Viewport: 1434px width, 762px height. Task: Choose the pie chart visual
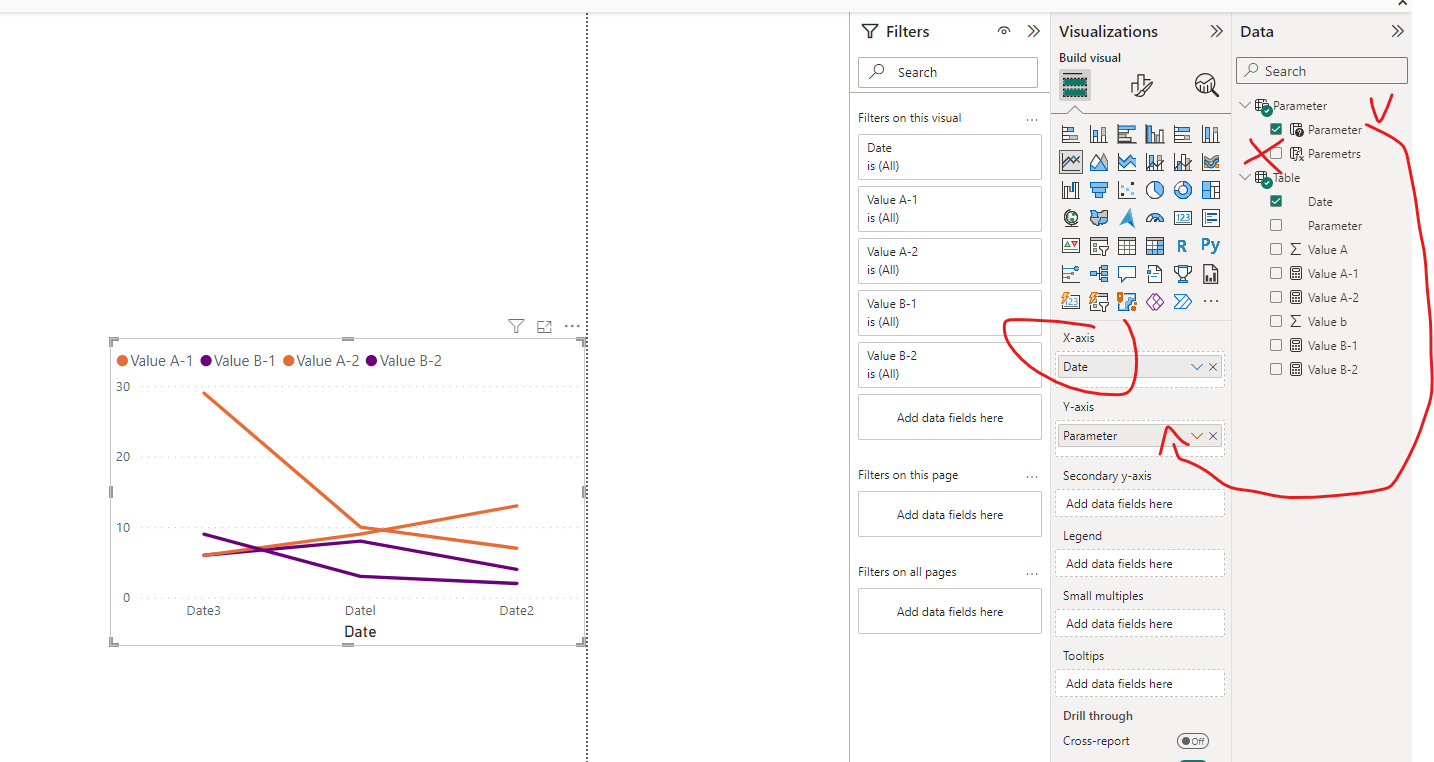[x=1155, y=189]
